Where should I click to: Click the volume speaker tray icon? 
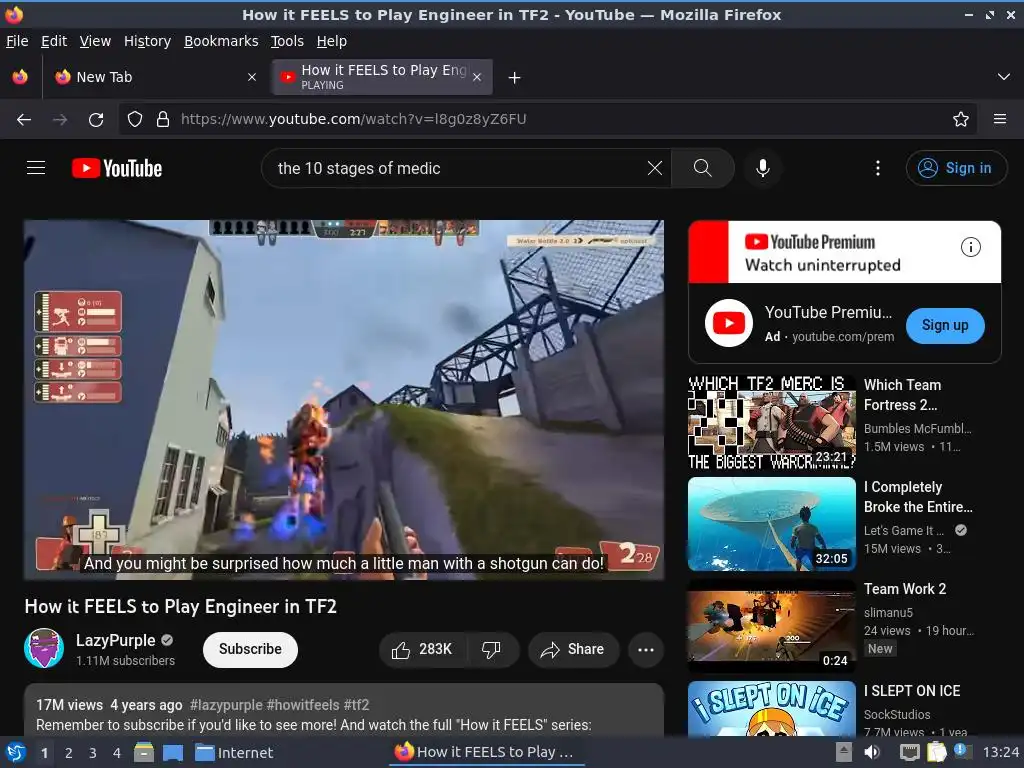872,752
